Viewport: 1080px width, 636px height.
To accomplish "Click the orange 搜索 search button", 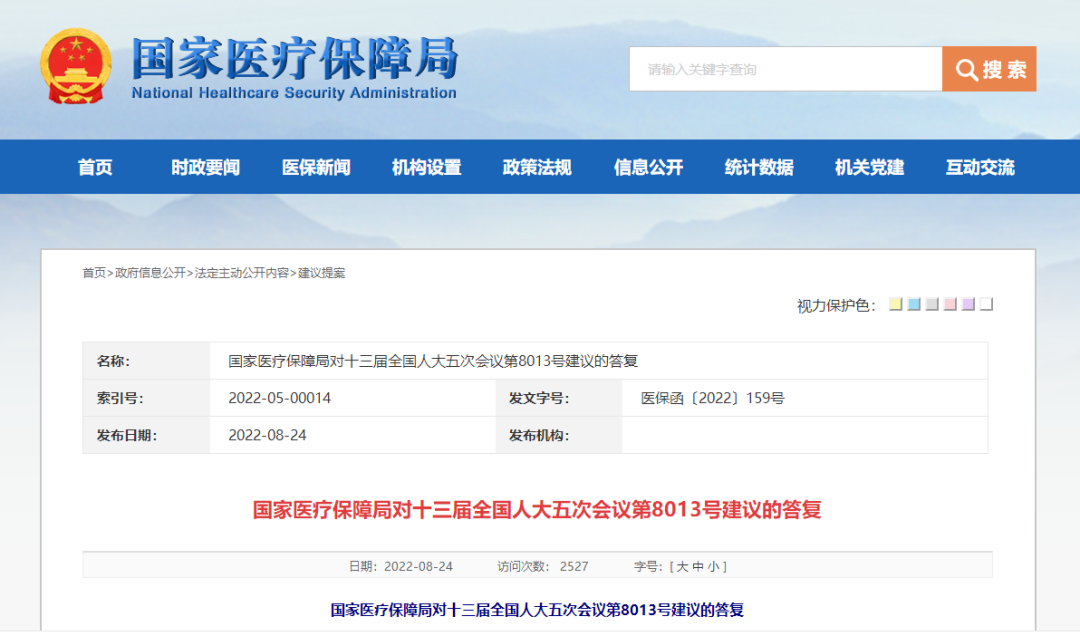I will pyautogui.click(x=989, y=69).
